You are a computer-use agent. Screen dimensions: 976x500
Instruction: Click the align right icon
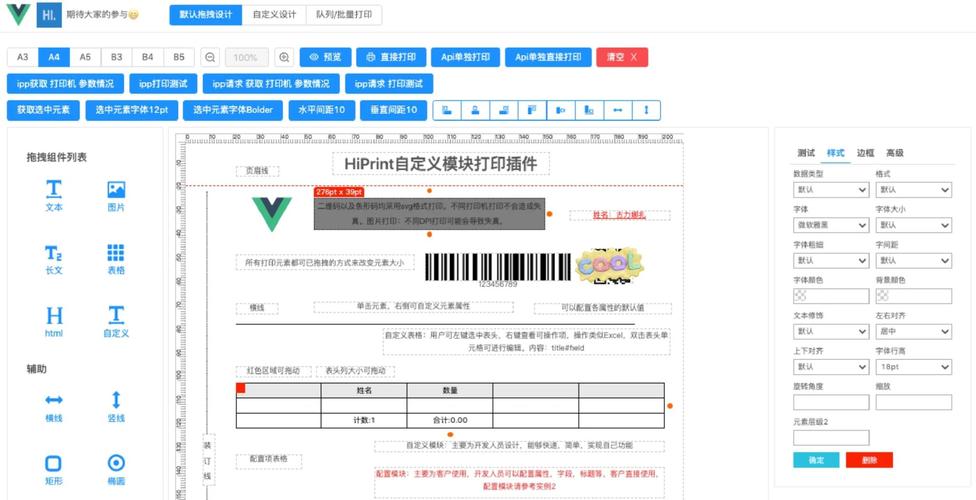click(x=504, y=110)
